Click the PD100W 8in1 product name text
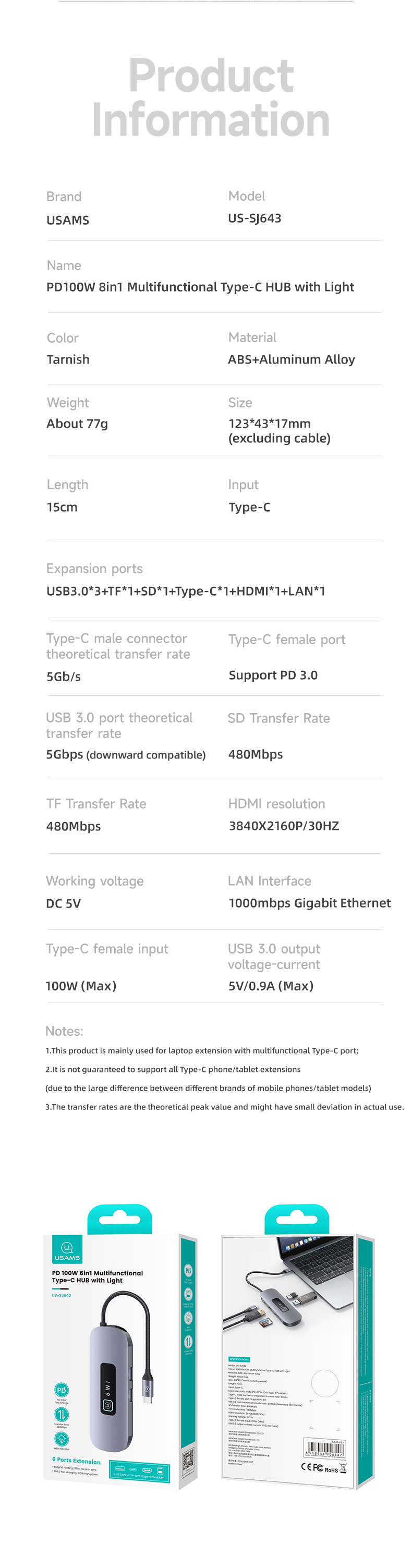This screenshot has height=1568, width=412. pyautogui.click(x=200, y=287)
